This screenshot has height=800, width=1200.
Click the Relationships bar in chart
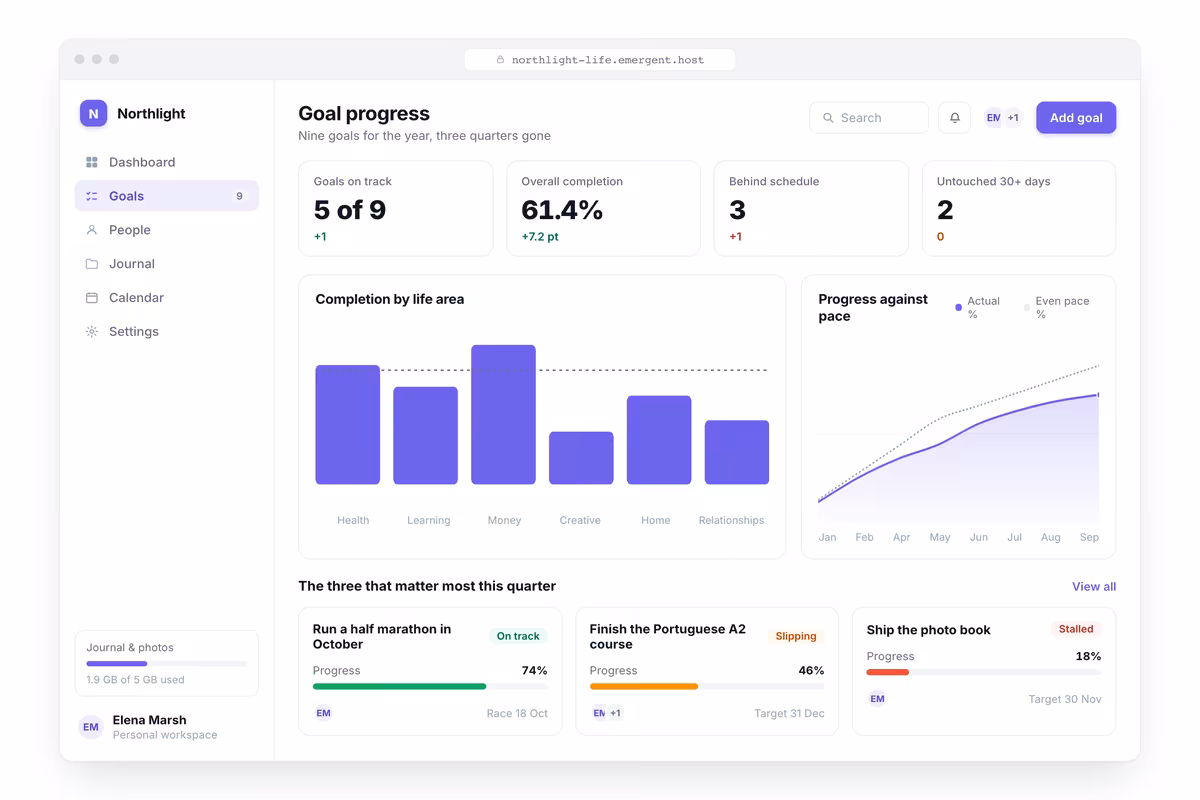[x=737, y=452]
